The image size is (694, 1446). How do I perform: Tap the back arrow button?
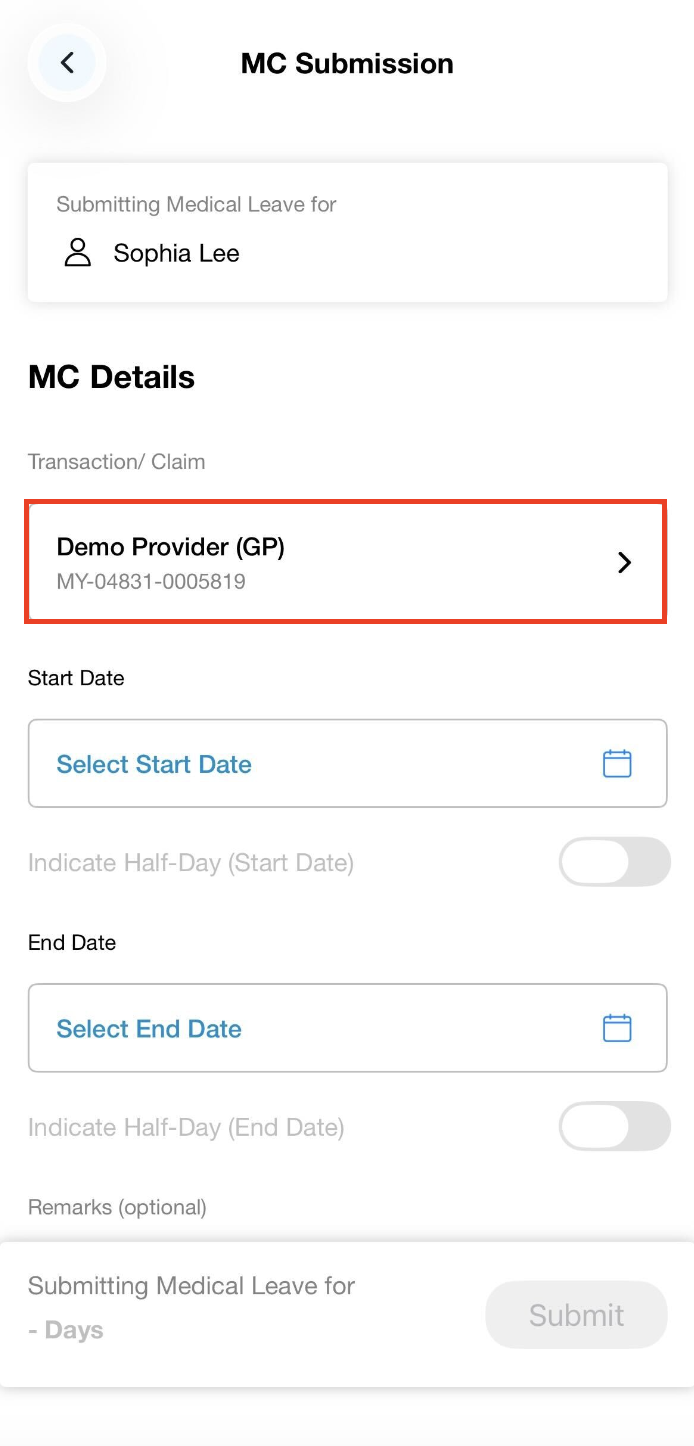pos(67,63)
